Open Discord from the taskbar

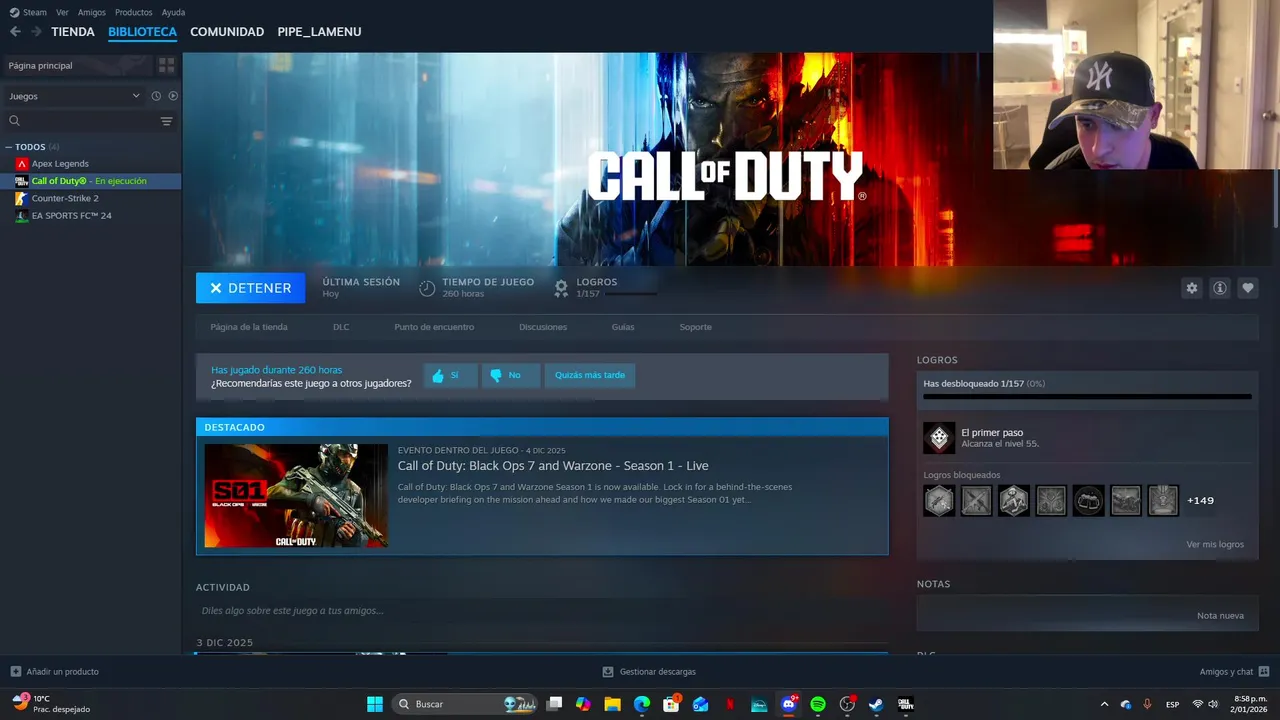pyautogui.click(x=789, y=704)
